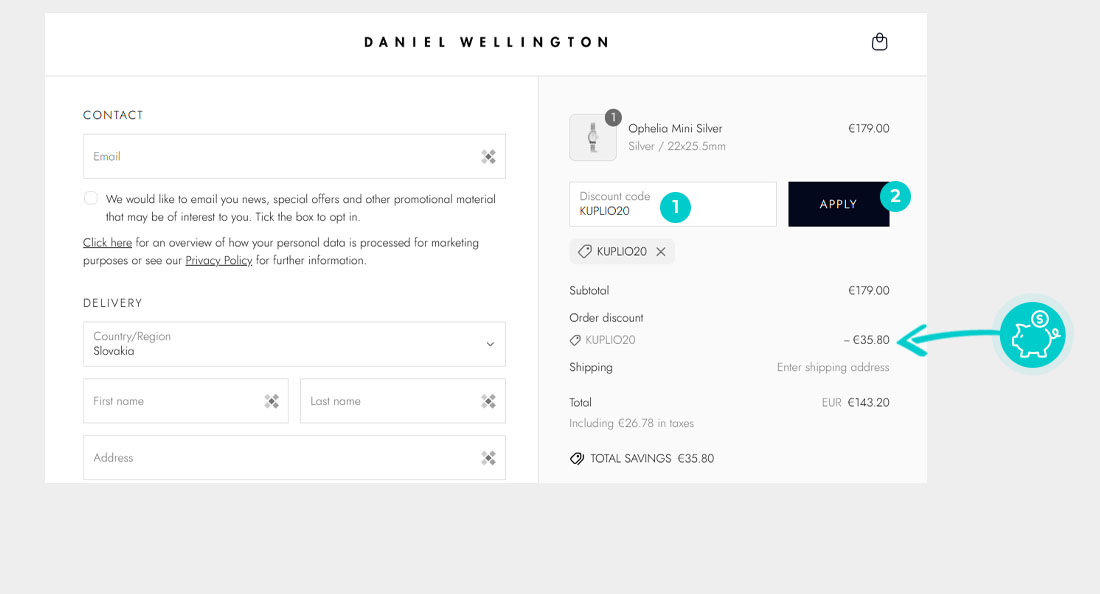Screen dimensions: 1100x594
Task: Click the Ophelia Mini Silver watch thumbnail
Action: (x=593, y=137)
